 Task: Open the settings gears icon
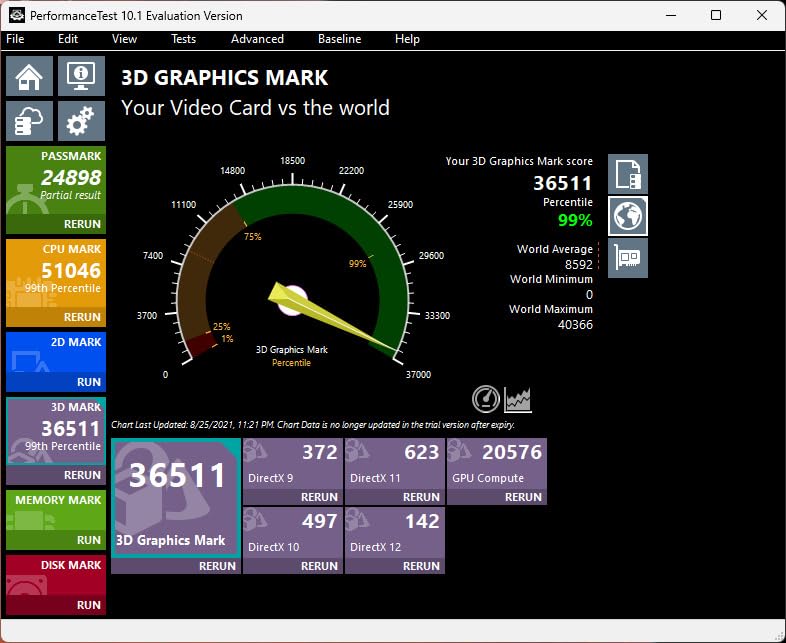click(x=81, y=121)
